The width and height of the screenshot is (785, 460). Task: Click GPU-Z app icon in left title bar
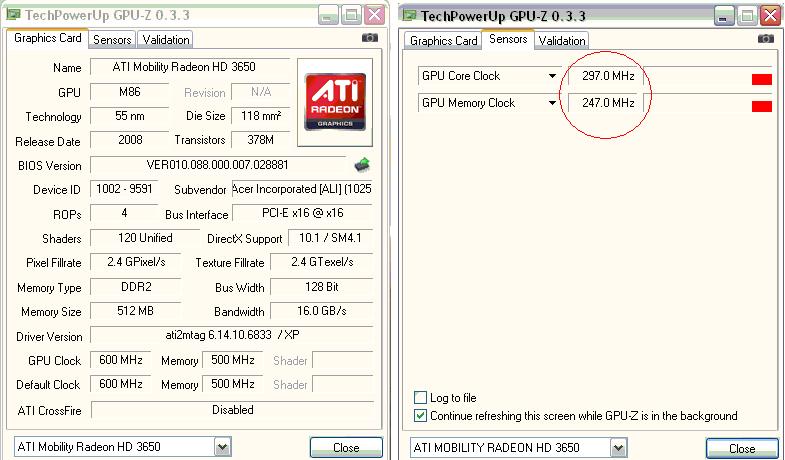13,15
